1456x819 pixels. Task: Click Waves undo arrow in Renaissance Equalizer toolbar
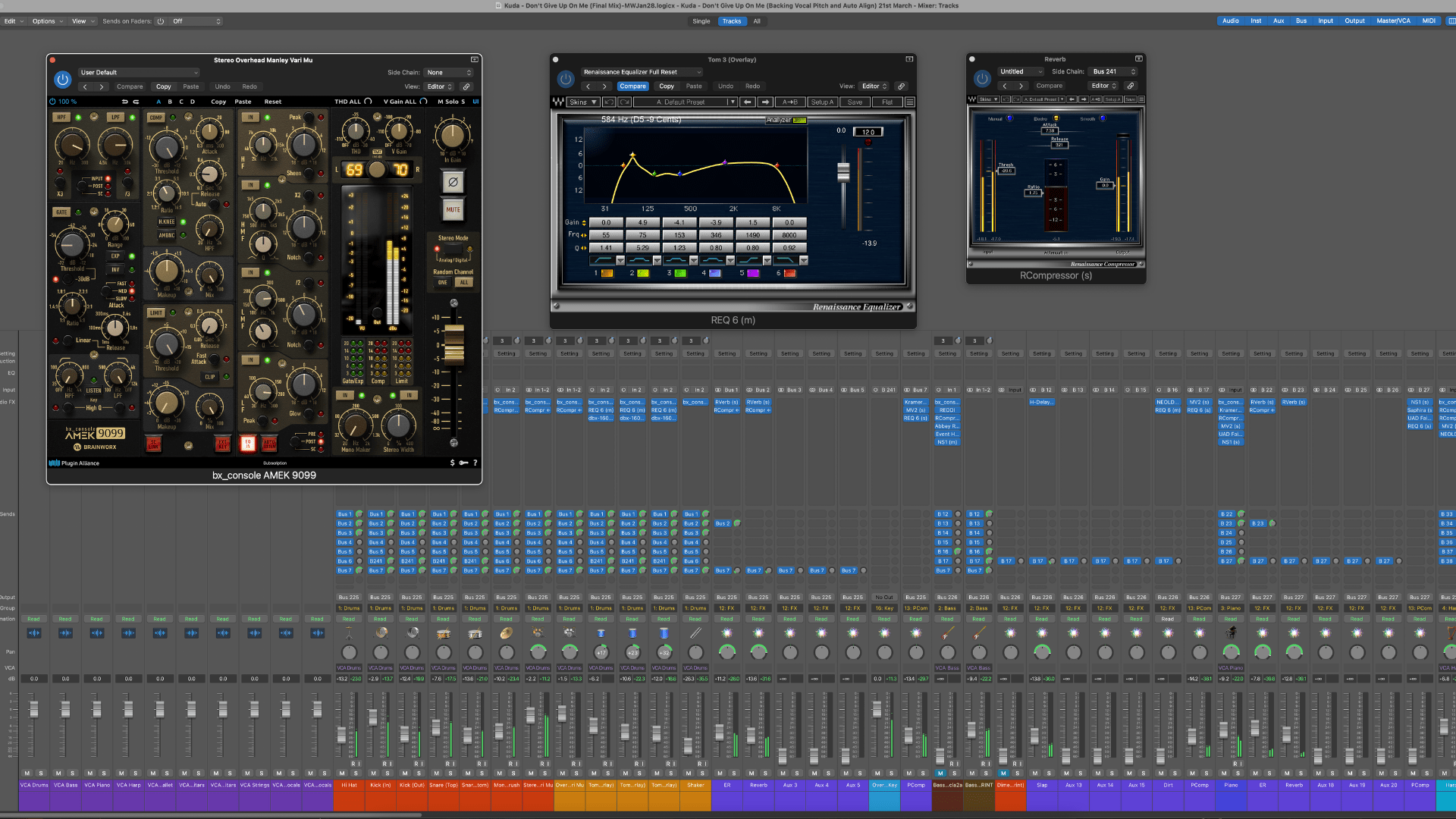tap(609, 102)
